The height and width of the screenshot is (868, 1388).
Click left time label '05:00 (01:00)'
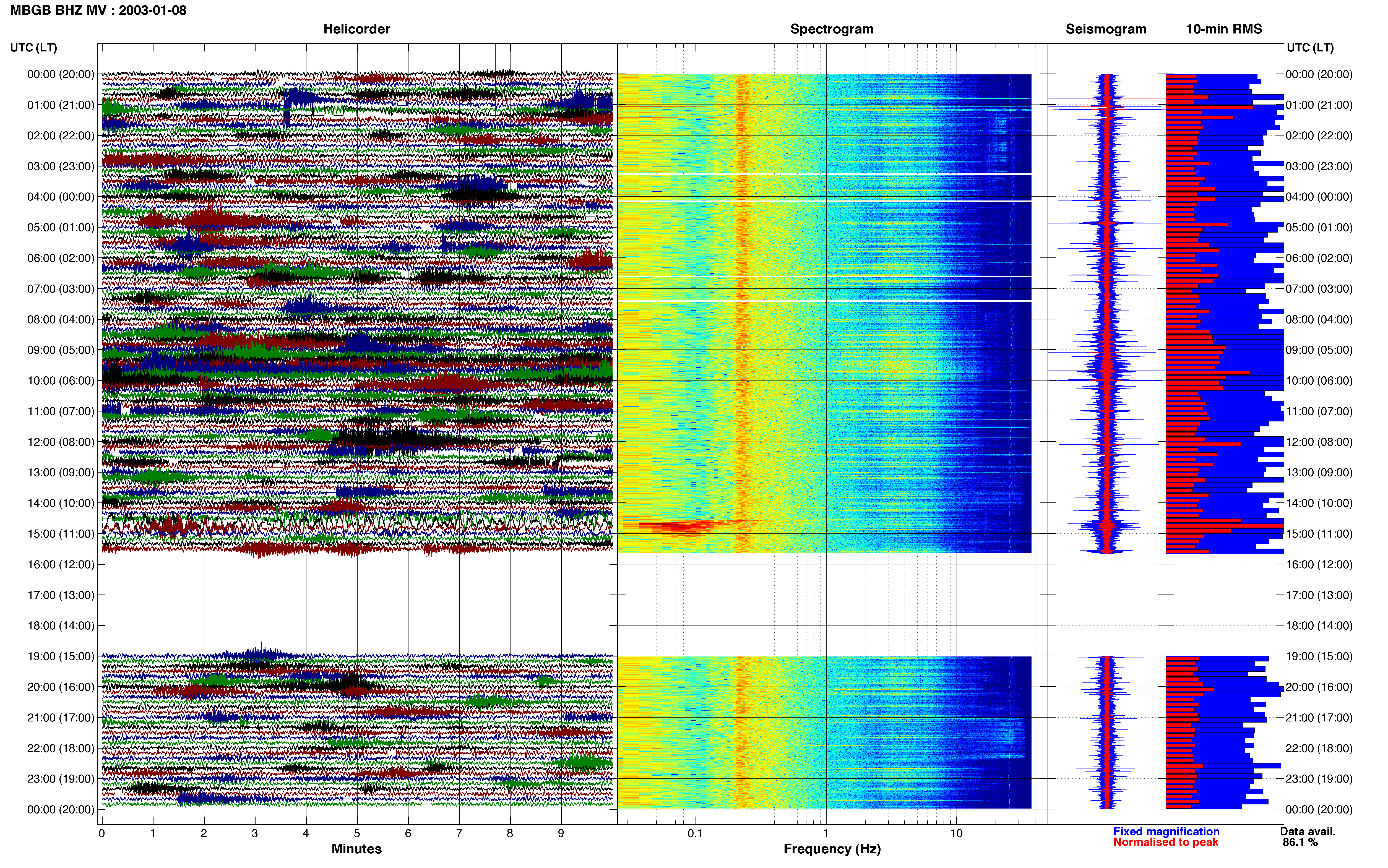click(61, 227)
